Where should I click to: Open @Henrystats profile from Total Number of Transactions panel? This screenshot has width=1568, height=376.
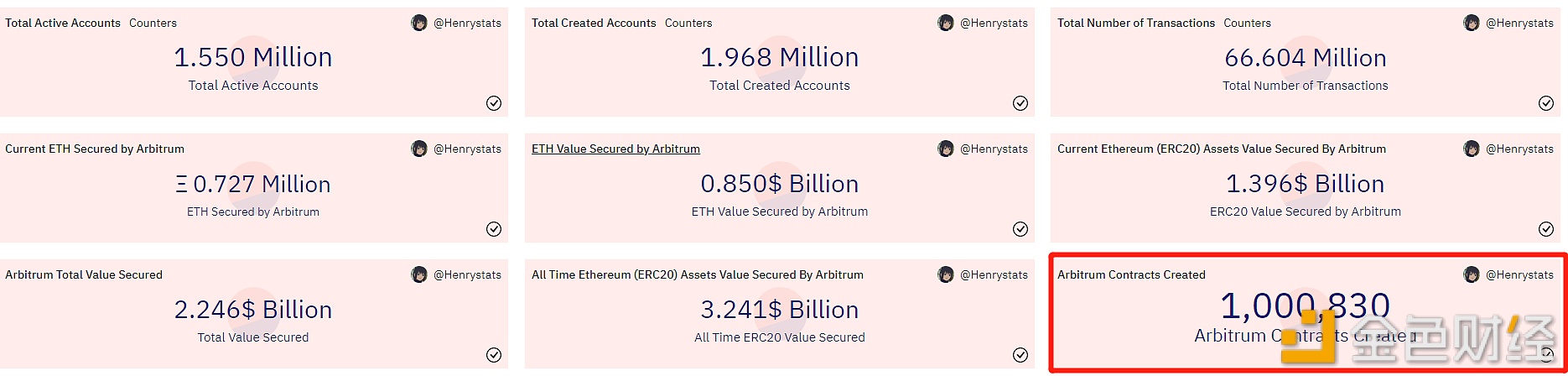[1519, 23]
